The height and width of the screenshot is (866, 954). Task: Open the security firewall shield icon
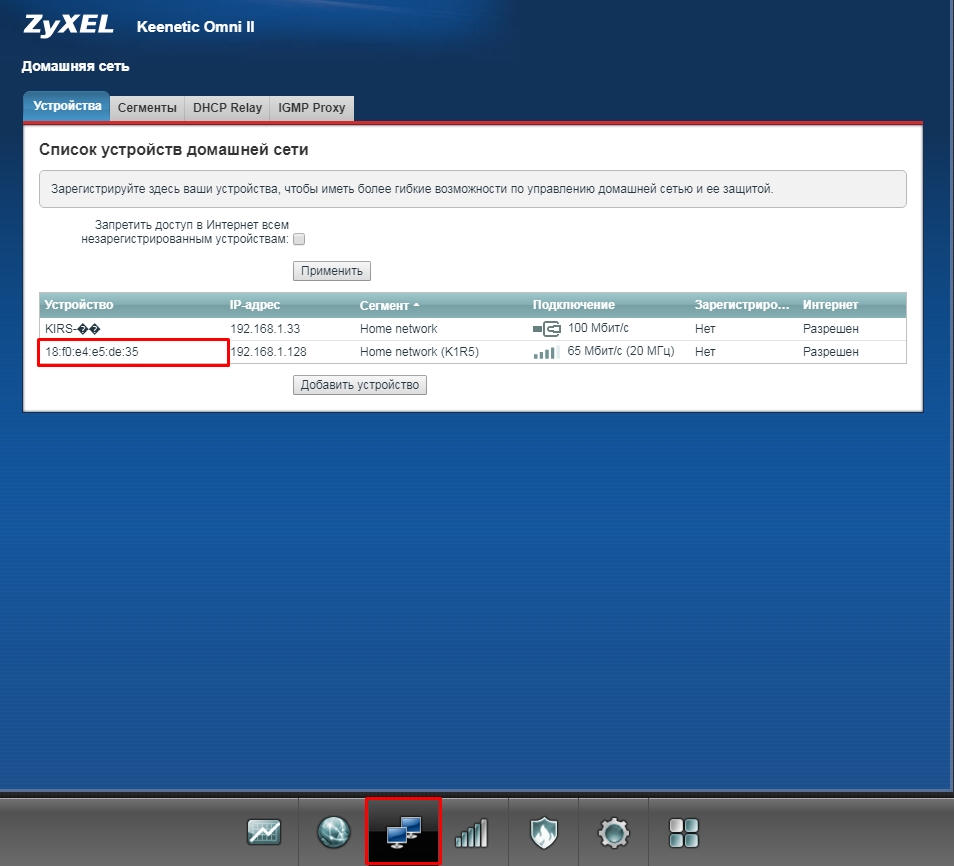point(543,832)
